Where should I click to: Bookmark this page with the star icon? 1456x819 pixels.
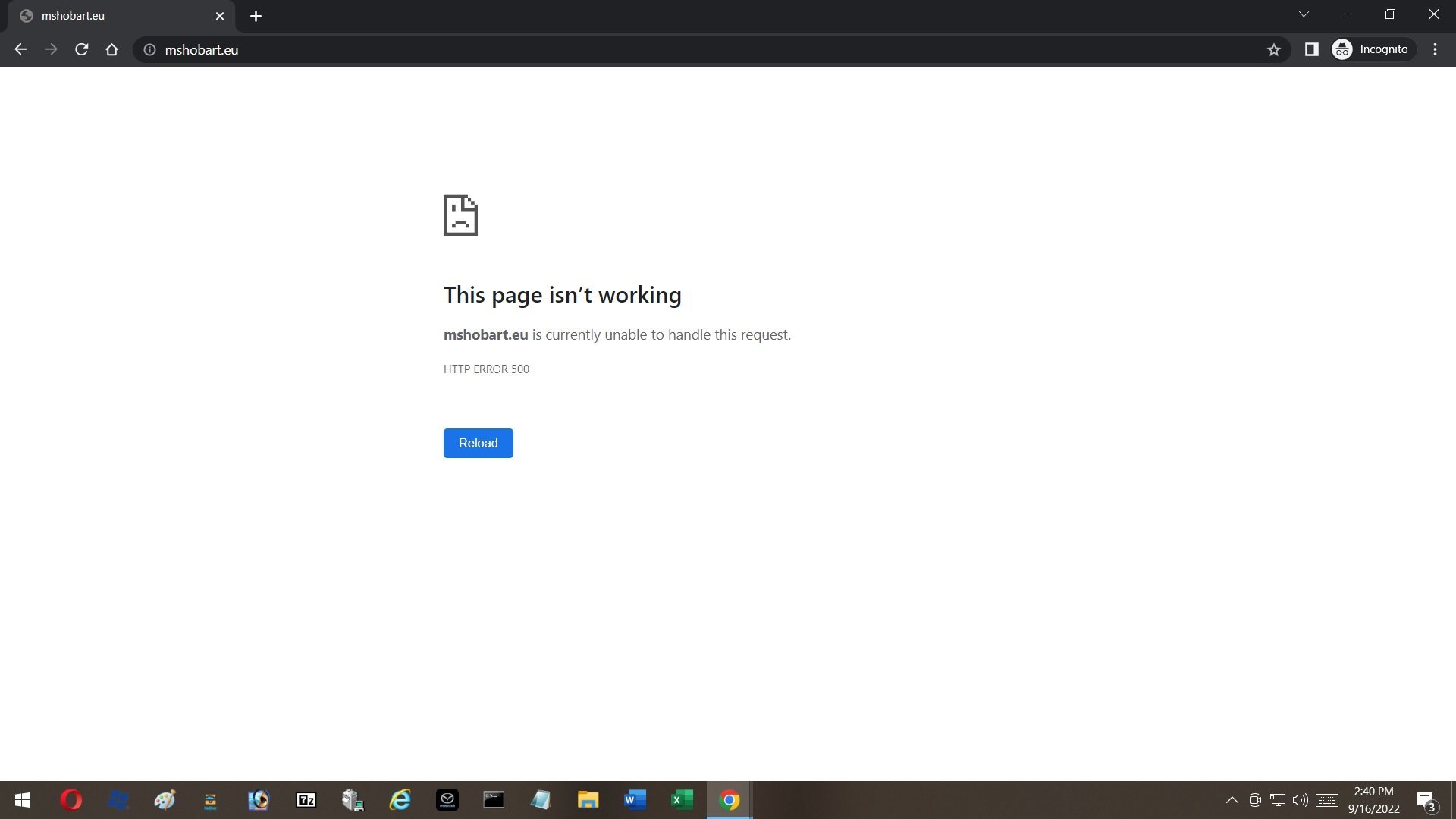click(1273, 49)
